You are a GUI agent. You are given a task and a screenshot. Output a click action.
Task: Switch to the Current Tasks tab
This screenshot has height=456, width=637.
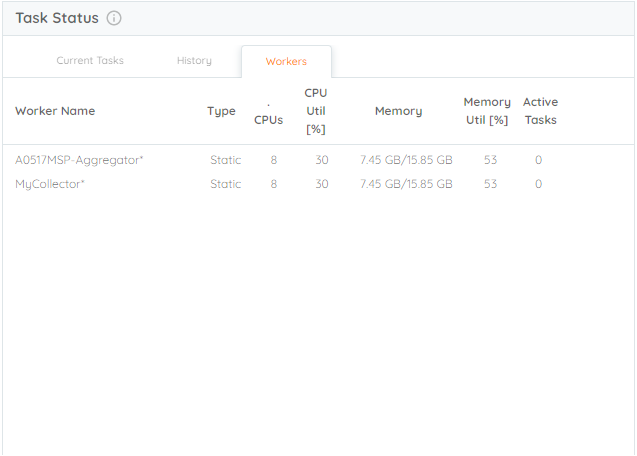pyautogui.click(x=90, y=61)
